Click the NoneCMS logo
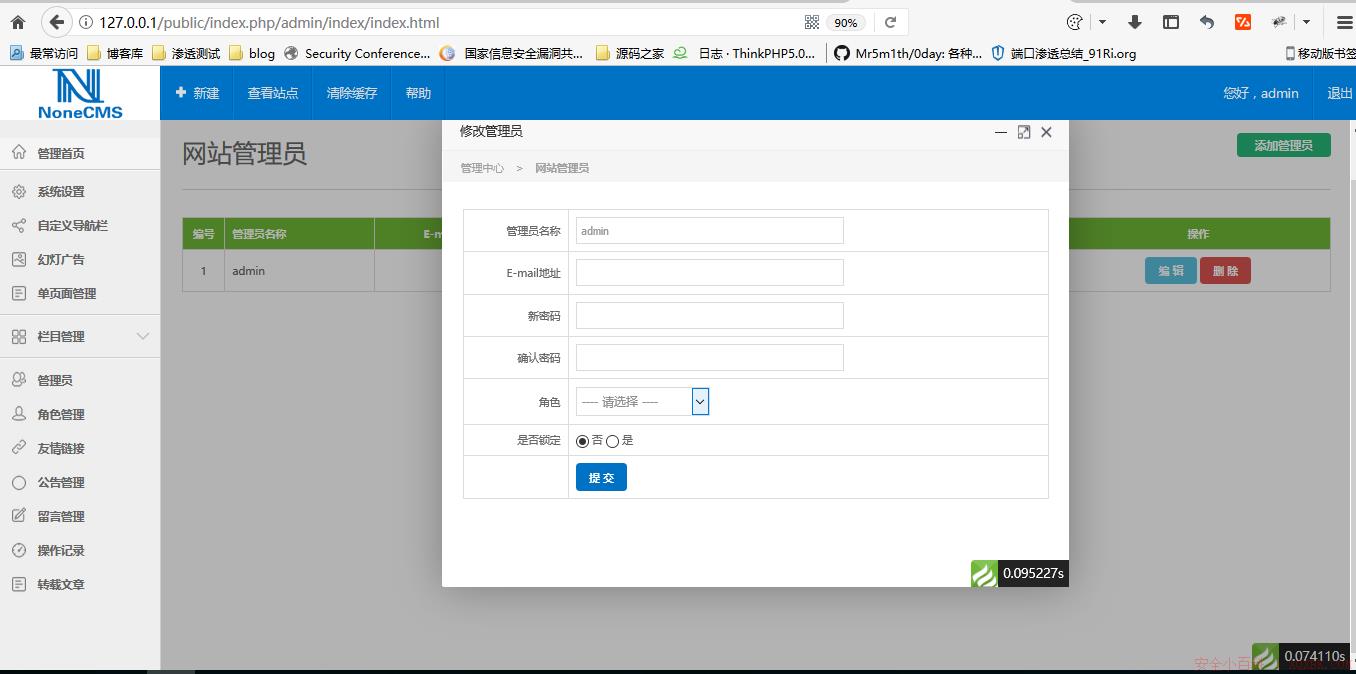The width and height of the screenshot is (1356, 674). [x=80, y=94]
